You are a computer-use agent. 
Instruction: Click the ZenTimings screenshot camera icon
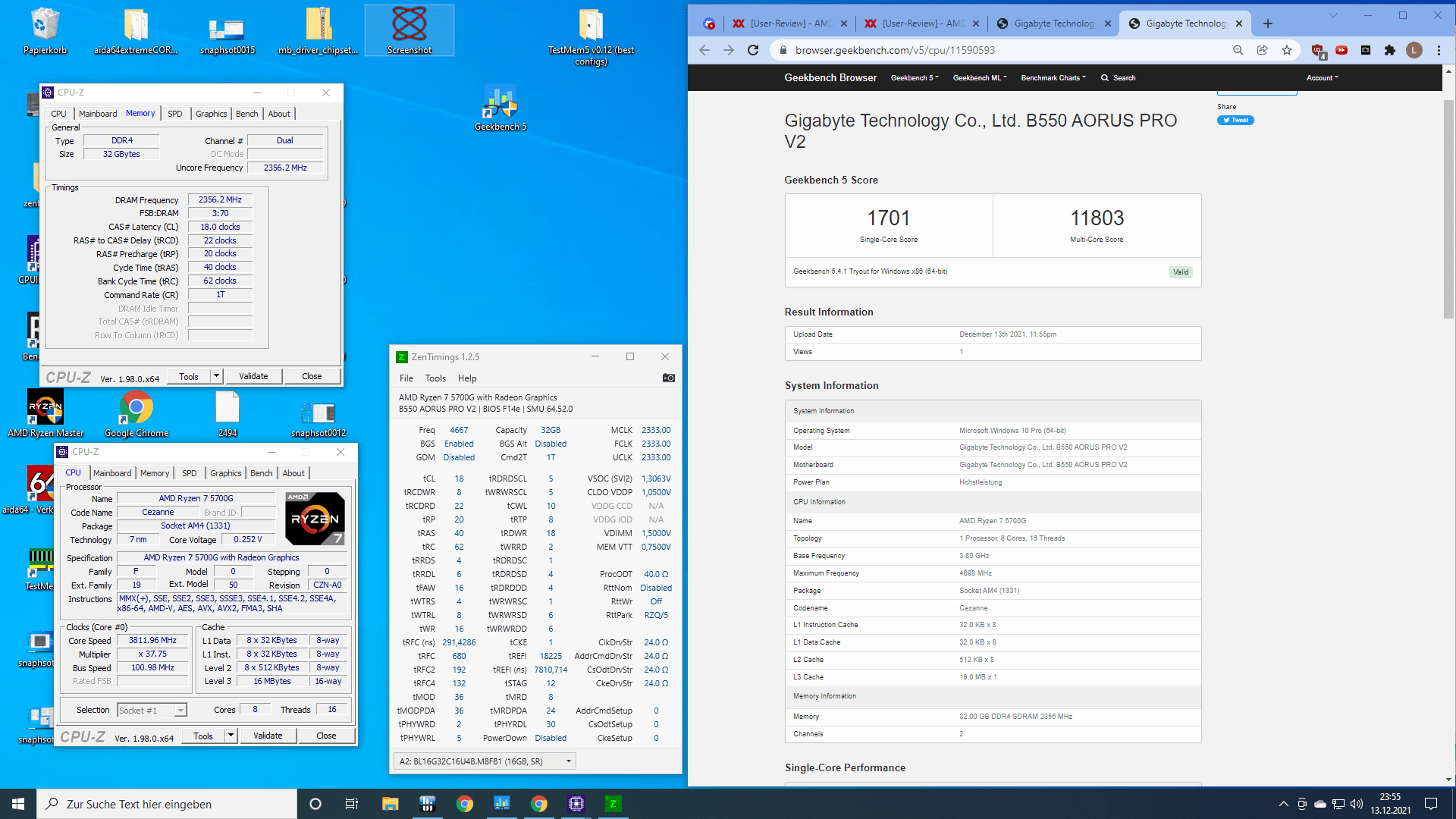click(668, 378)
